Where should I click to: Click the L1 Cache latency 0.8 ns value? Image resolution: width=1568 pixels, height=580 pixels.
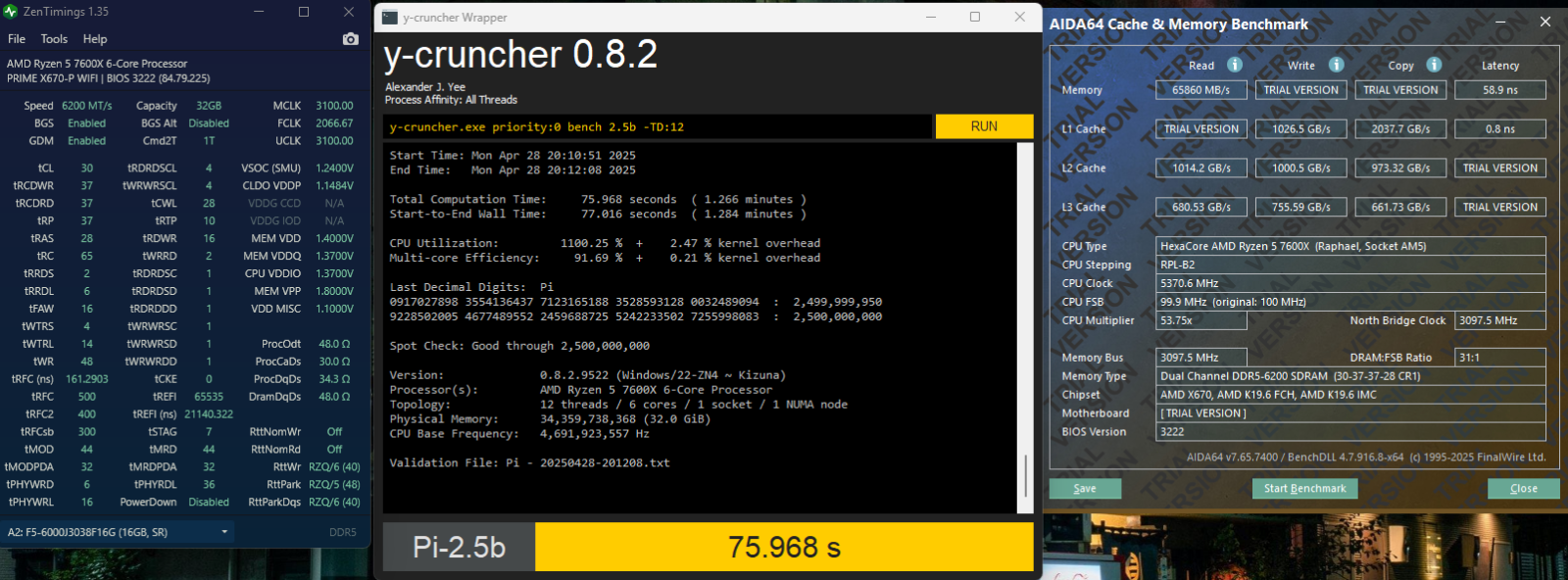[1500, 129]
